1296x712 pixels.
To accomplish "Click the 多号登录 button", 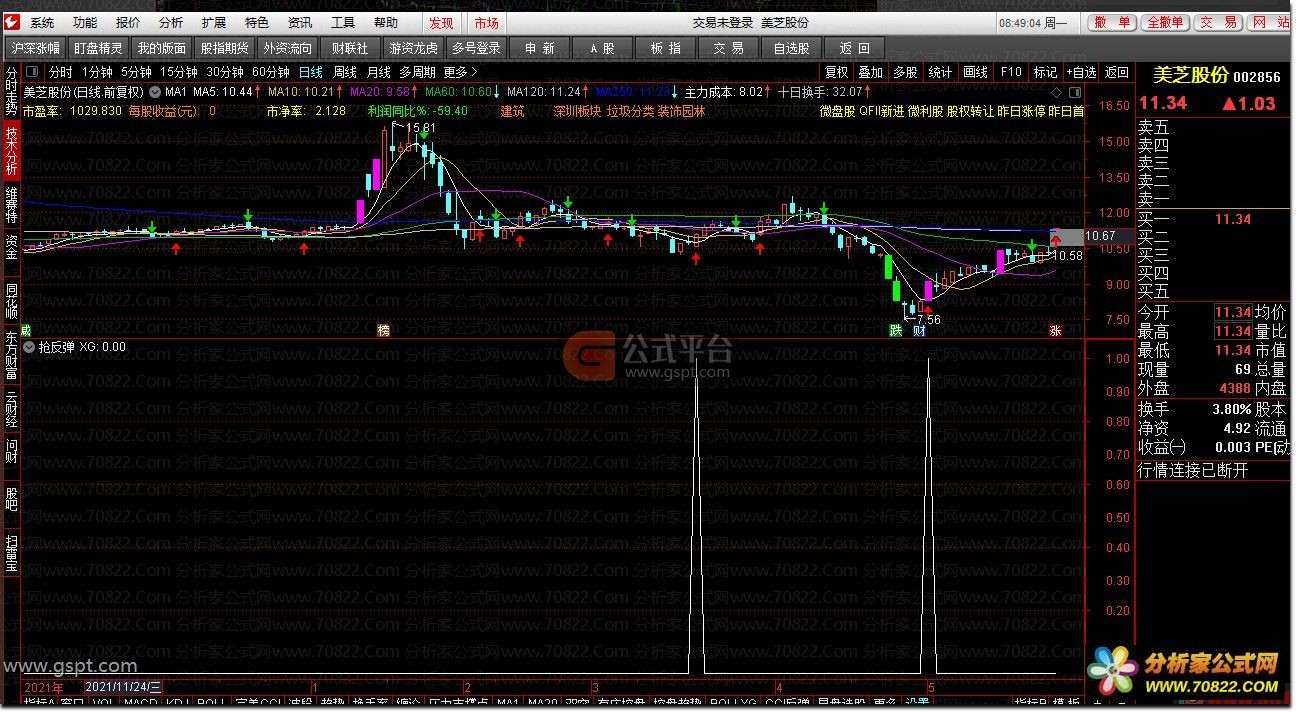I will tap(476, 47).
